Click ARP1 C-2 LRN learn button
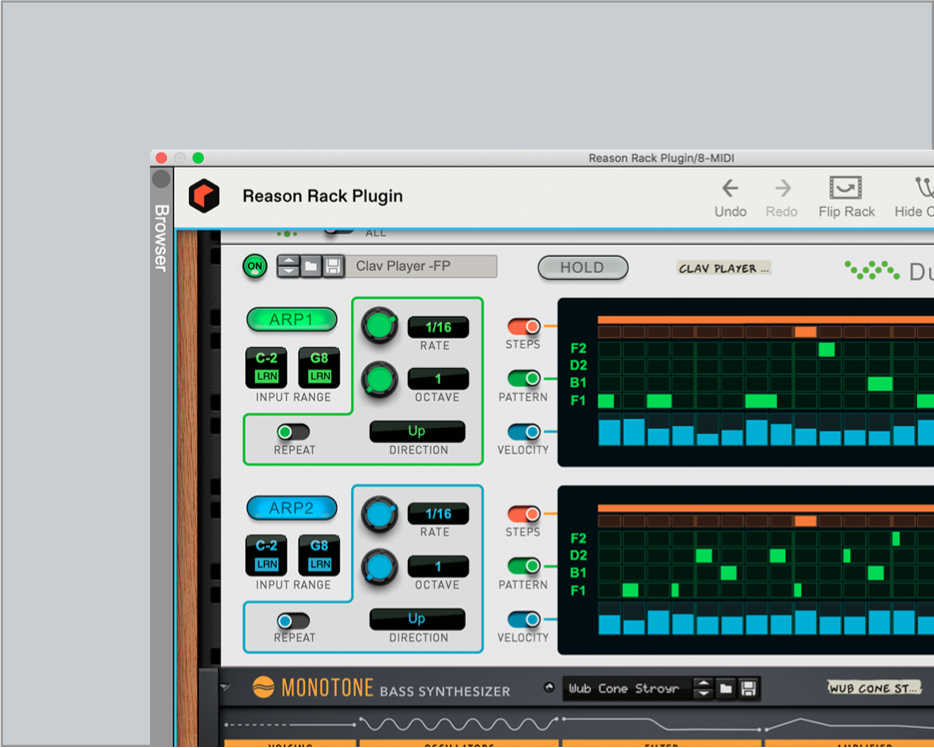934x748 pixels. (266, 376)
